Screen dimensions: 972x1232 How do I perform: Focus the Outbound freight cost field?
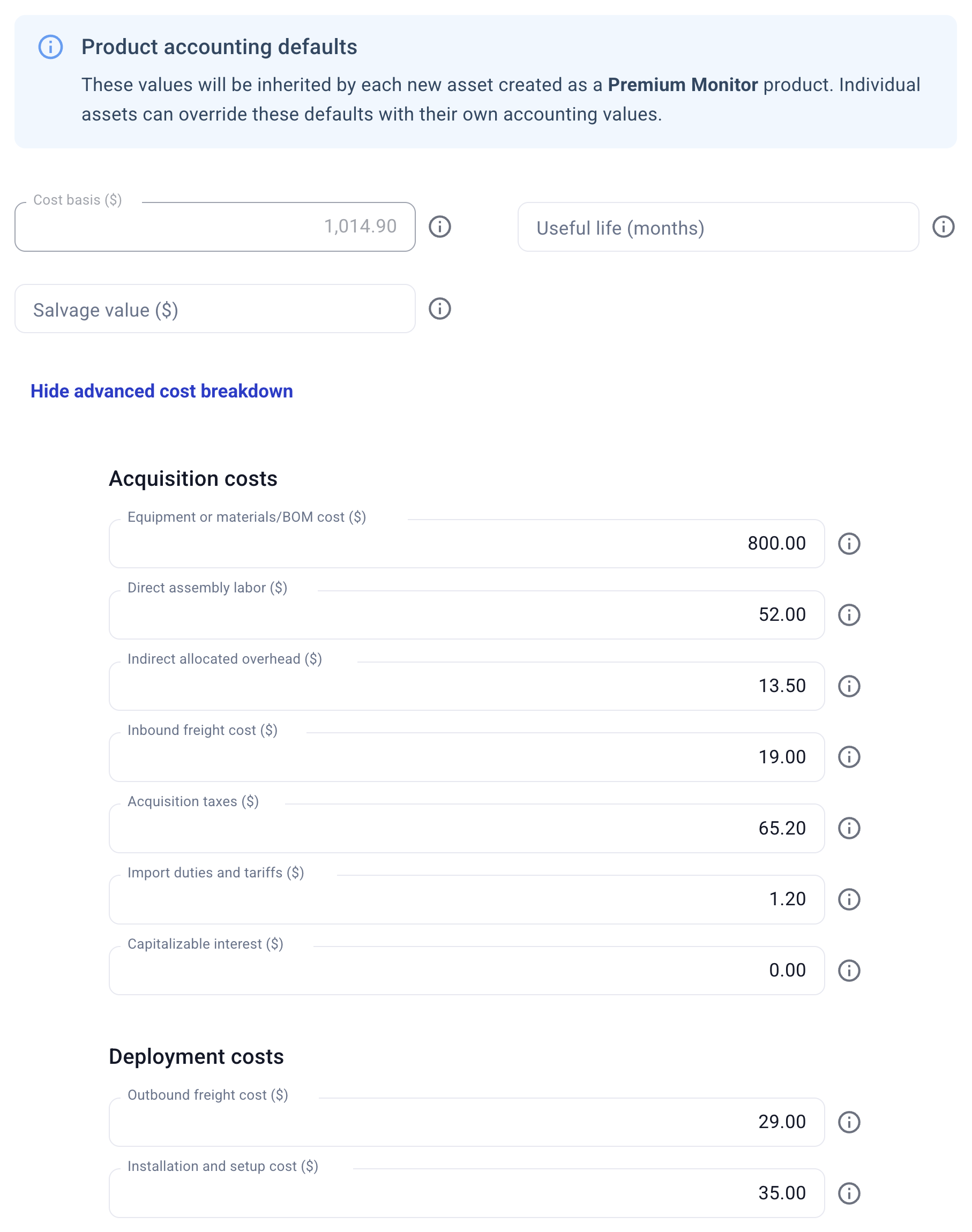click(x=466, y=1122)
